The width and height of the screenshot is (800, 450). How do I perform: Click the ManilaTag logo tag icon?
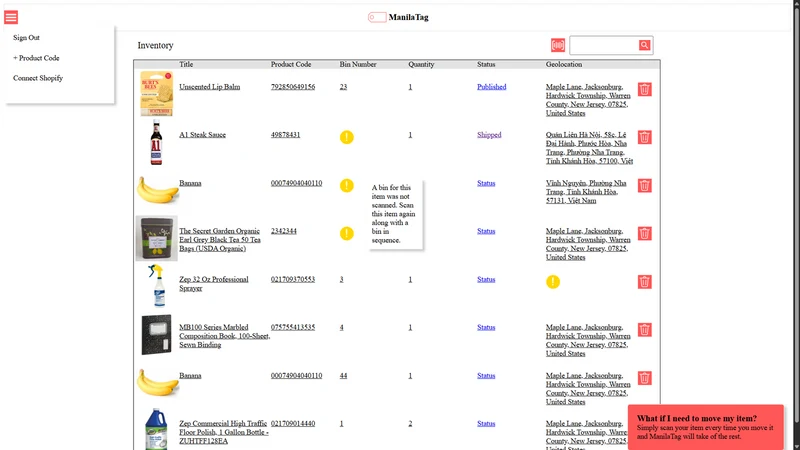[377, 17]
